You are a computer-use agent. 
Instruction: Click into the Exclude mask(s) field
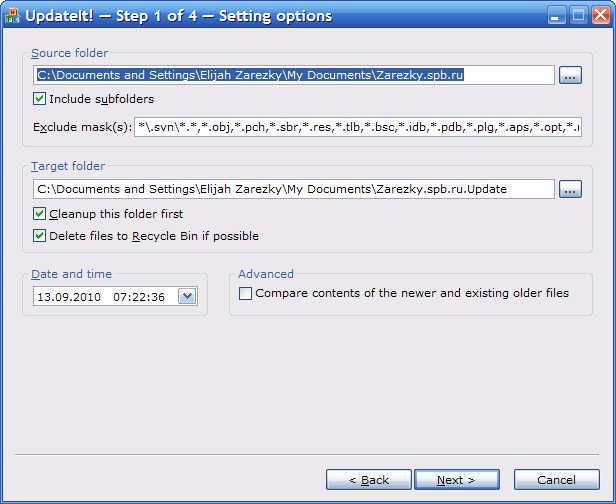pyautogui.click(x=358, y=127)
